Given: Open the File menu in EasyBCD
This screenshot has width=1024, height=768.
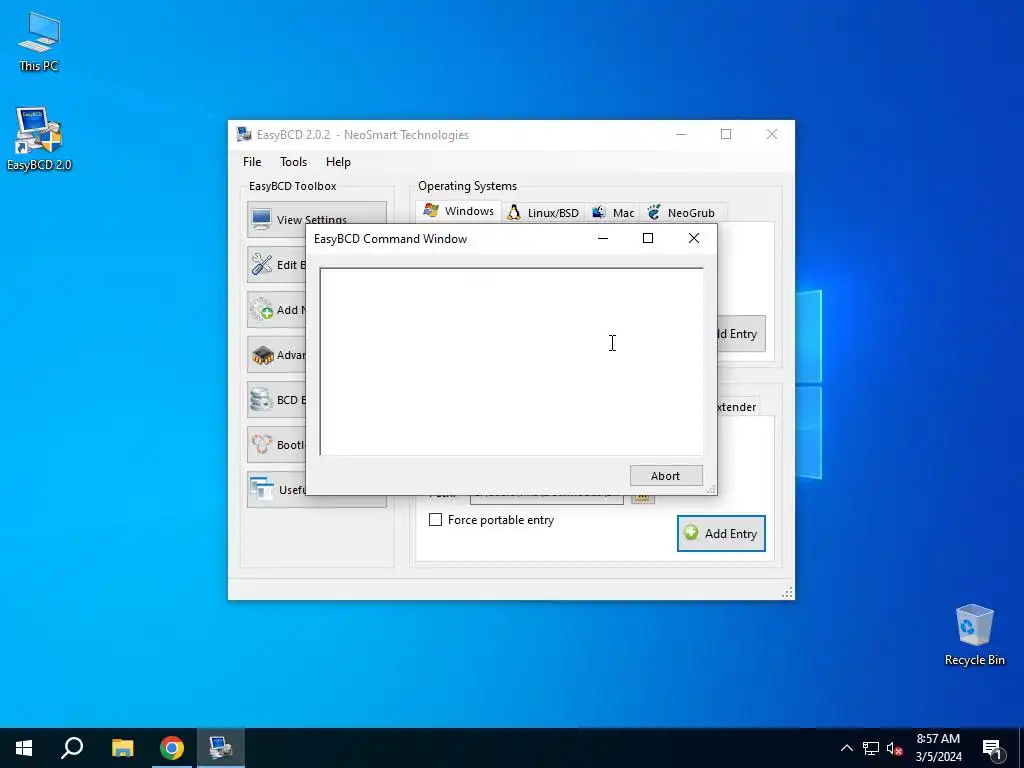Looking at the screenshot, I should tap(251, 162).
